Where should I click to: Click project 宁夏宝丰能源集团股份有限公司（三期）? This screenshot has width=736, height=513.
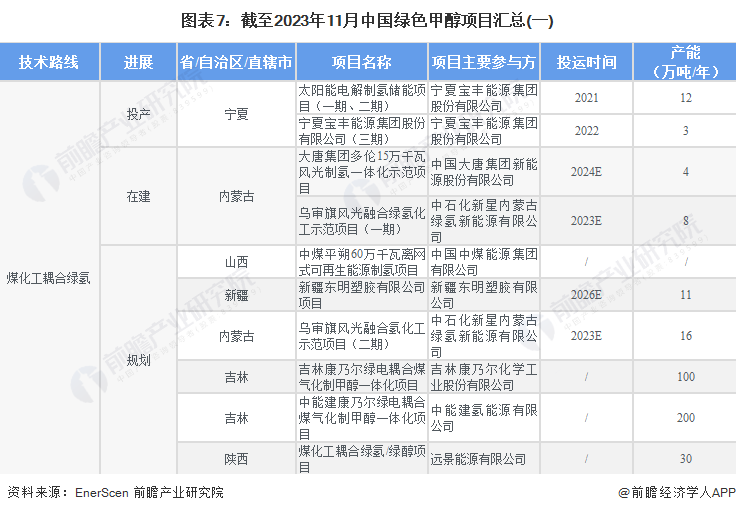click(362, 131)
